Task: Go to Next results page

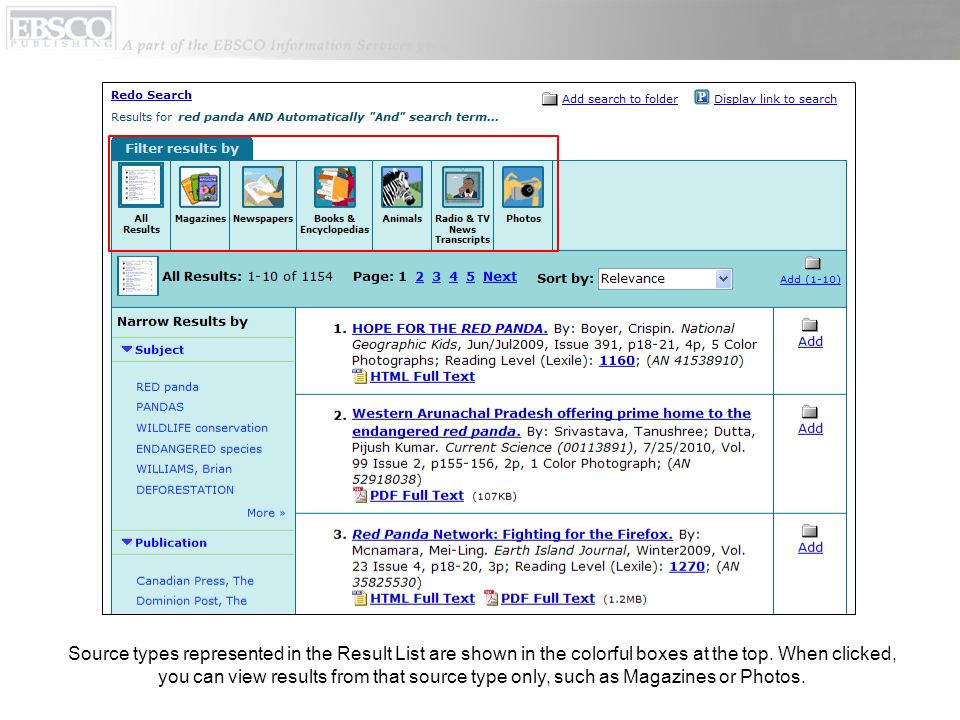Action: (500, 277)
